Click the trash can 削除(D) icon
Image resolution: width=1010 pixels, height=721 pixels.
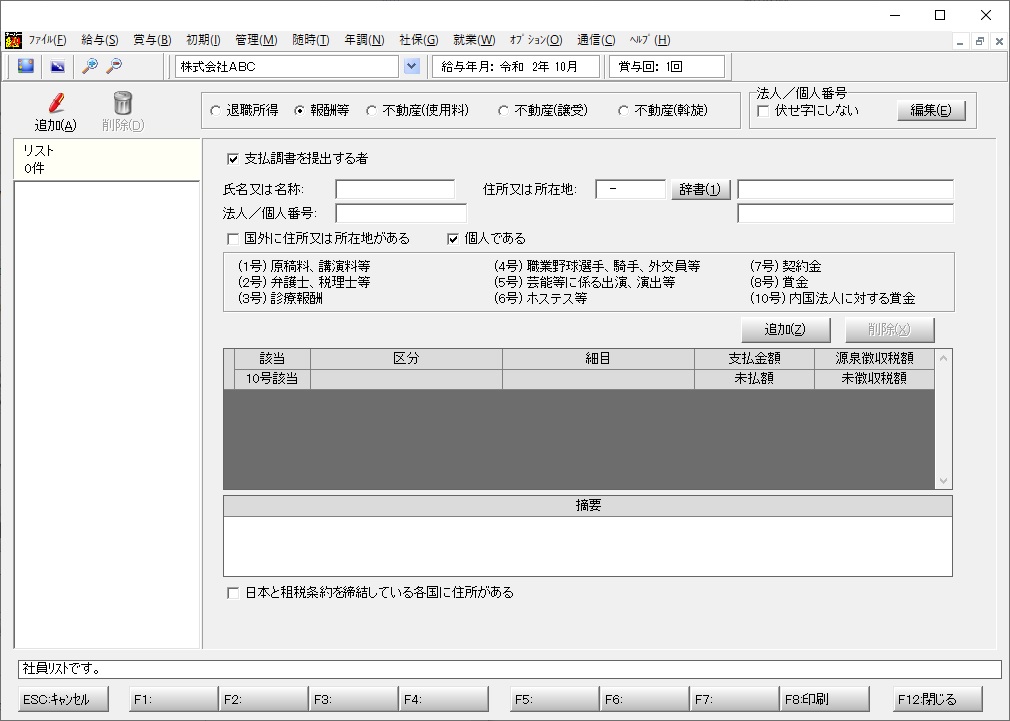(122, 103)
